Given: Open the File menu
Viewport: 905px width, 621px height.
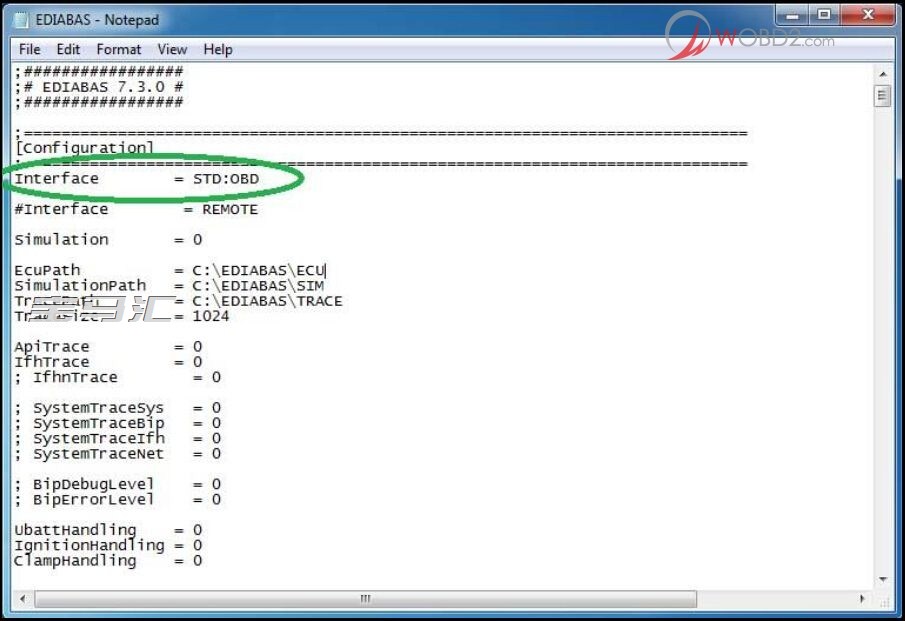Looking at the screenshot, I should point(29,50).
